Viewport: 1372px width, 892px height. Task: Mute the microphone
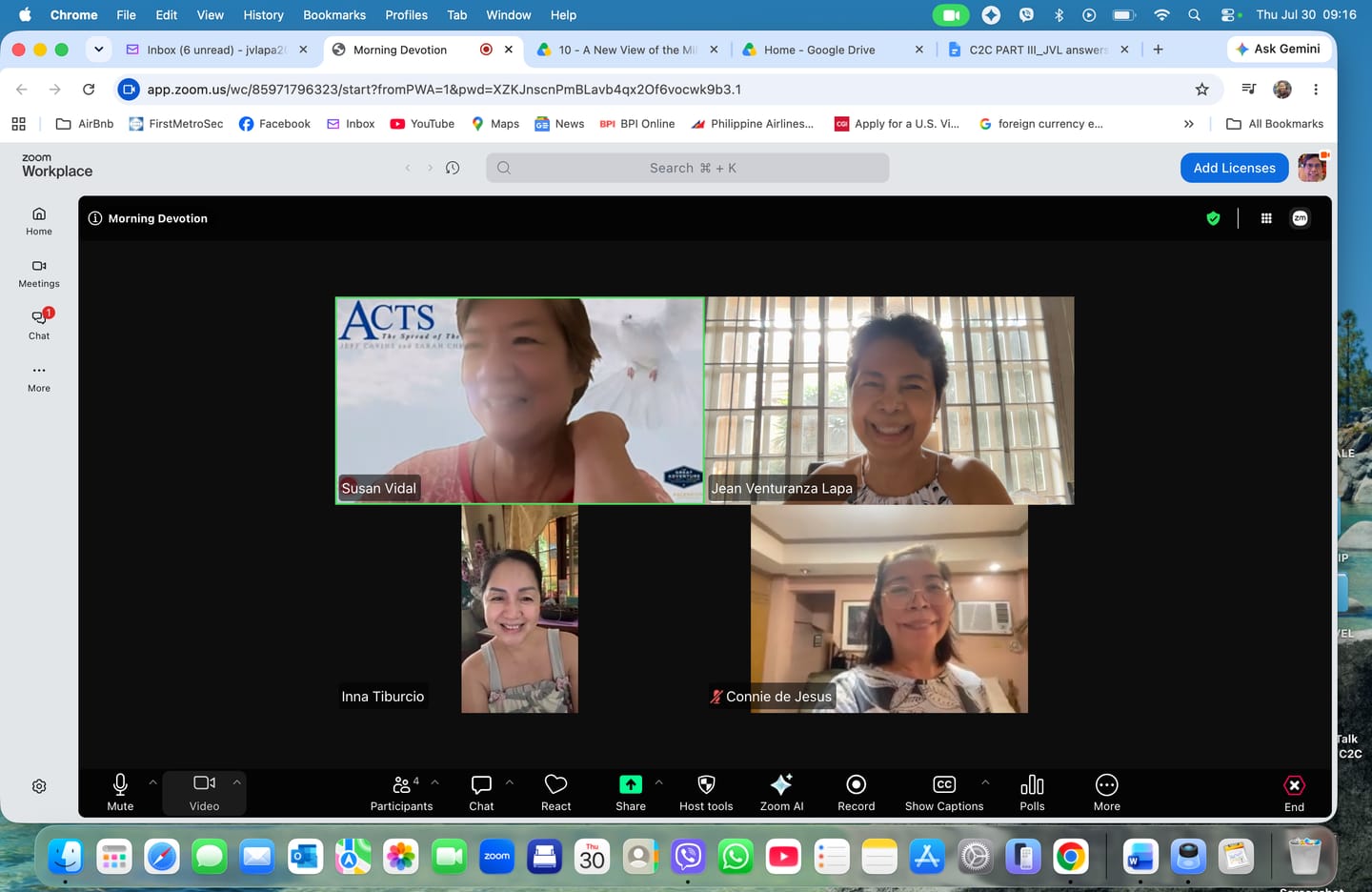tap(120, 792)
